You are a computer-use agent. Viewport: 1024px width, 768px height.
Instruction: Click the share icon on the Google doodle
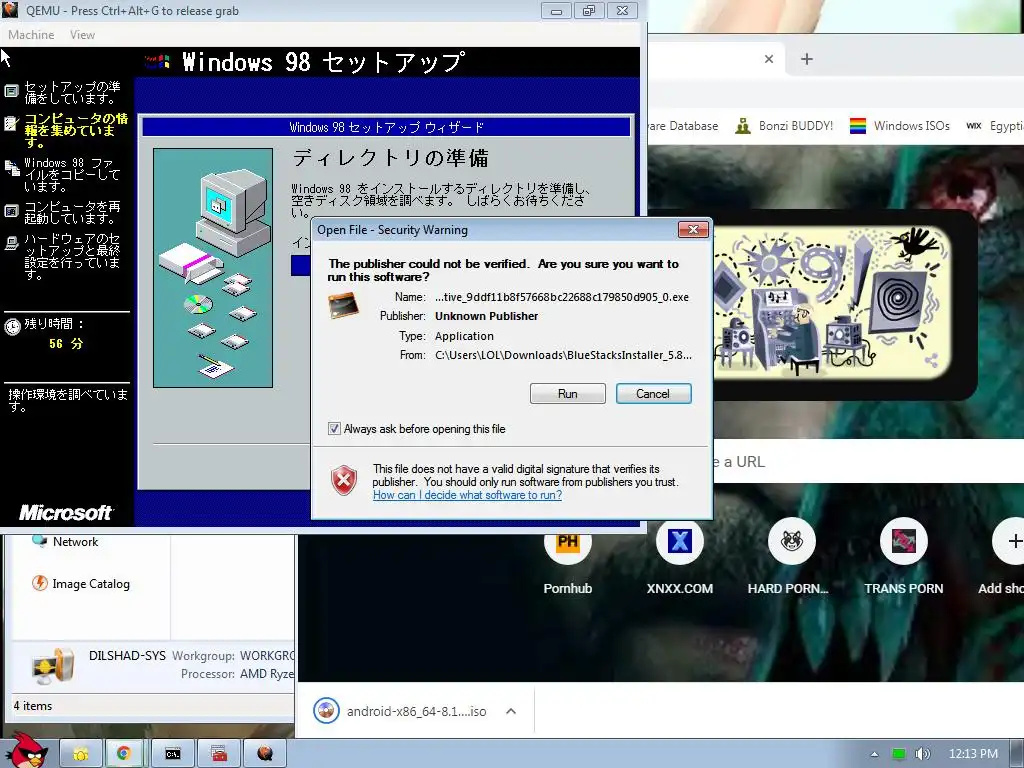932,360
